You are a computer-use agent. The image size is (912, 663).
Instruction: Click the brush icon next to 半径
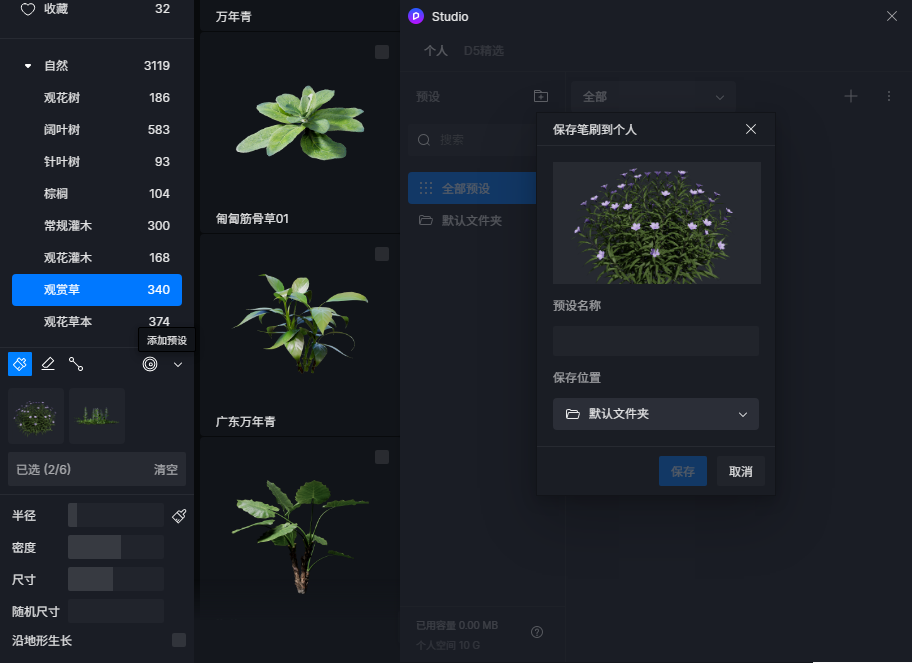[x=179, y=516]
